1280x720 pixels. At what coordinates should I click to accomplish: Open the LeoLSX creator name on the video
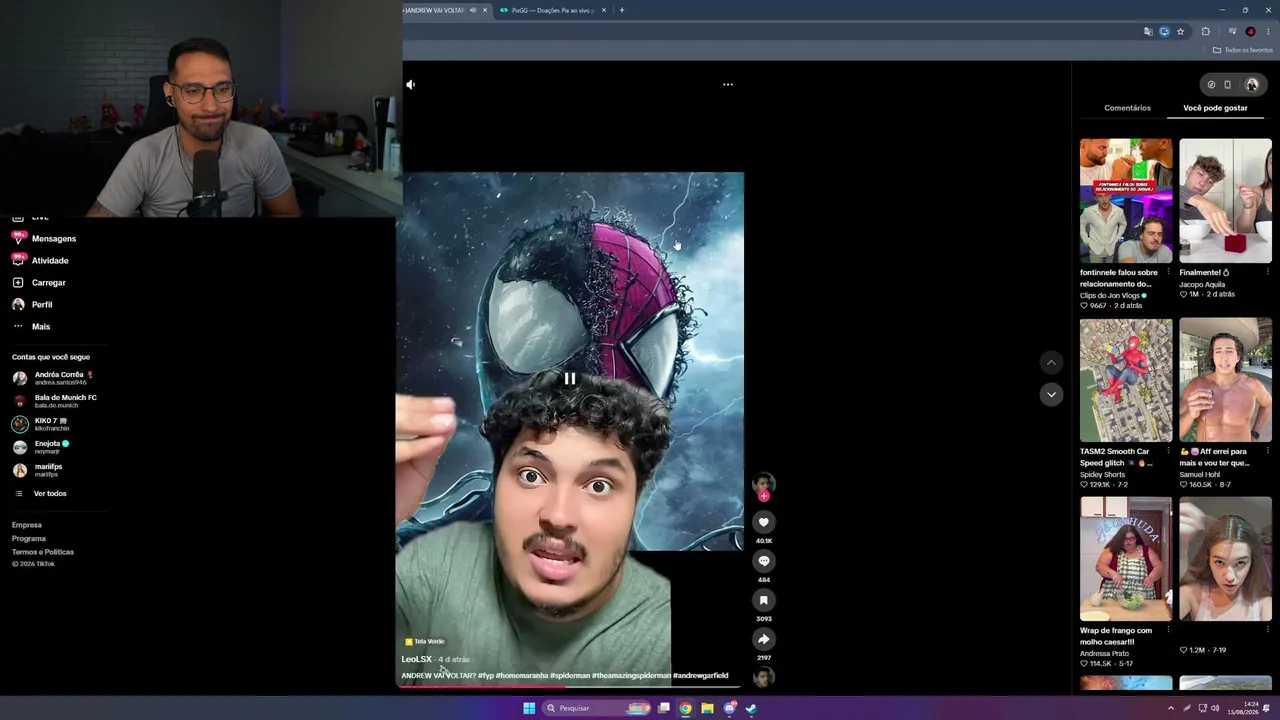click(x=417, y=660)
